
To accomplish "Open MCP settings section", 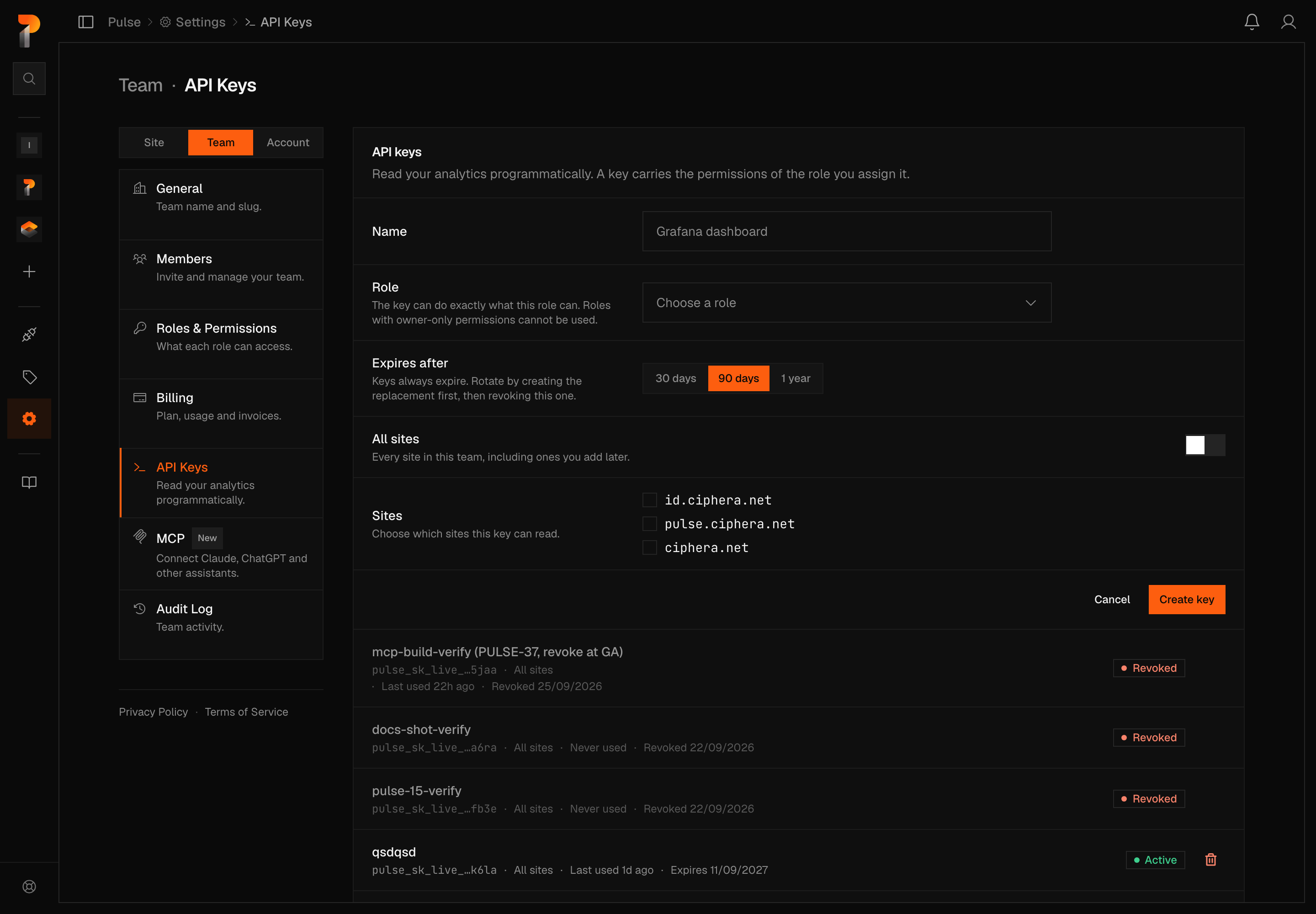I will tap(221, 554).
